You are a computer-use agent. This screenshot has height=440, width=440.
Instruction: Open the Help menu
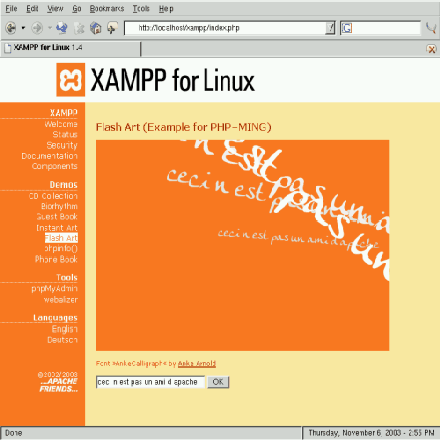[x=166, y=9]
